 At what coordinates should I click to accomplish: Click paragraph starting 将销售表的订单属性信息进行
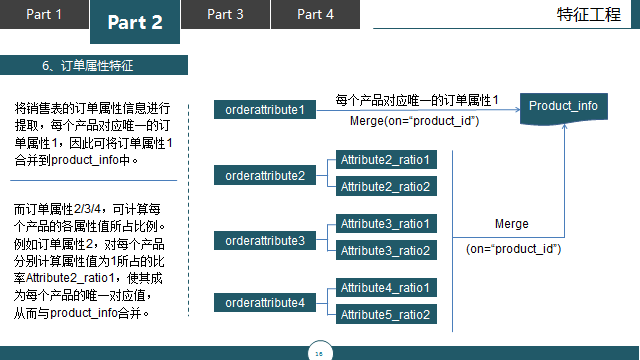point(93,134)
